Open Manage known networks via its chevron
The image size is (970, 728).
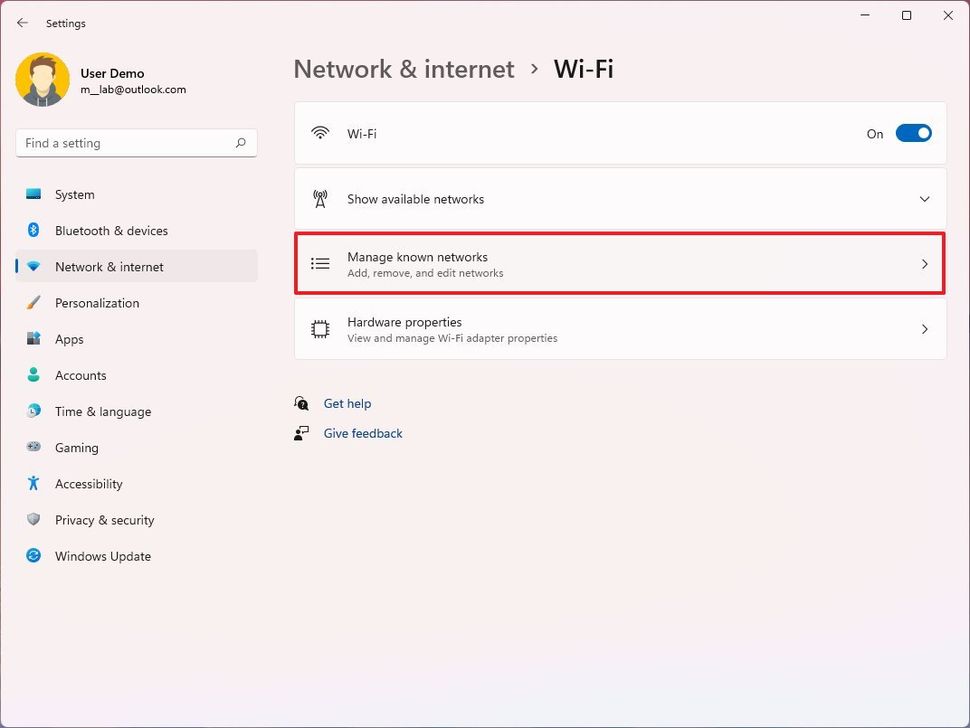point(925,263)
